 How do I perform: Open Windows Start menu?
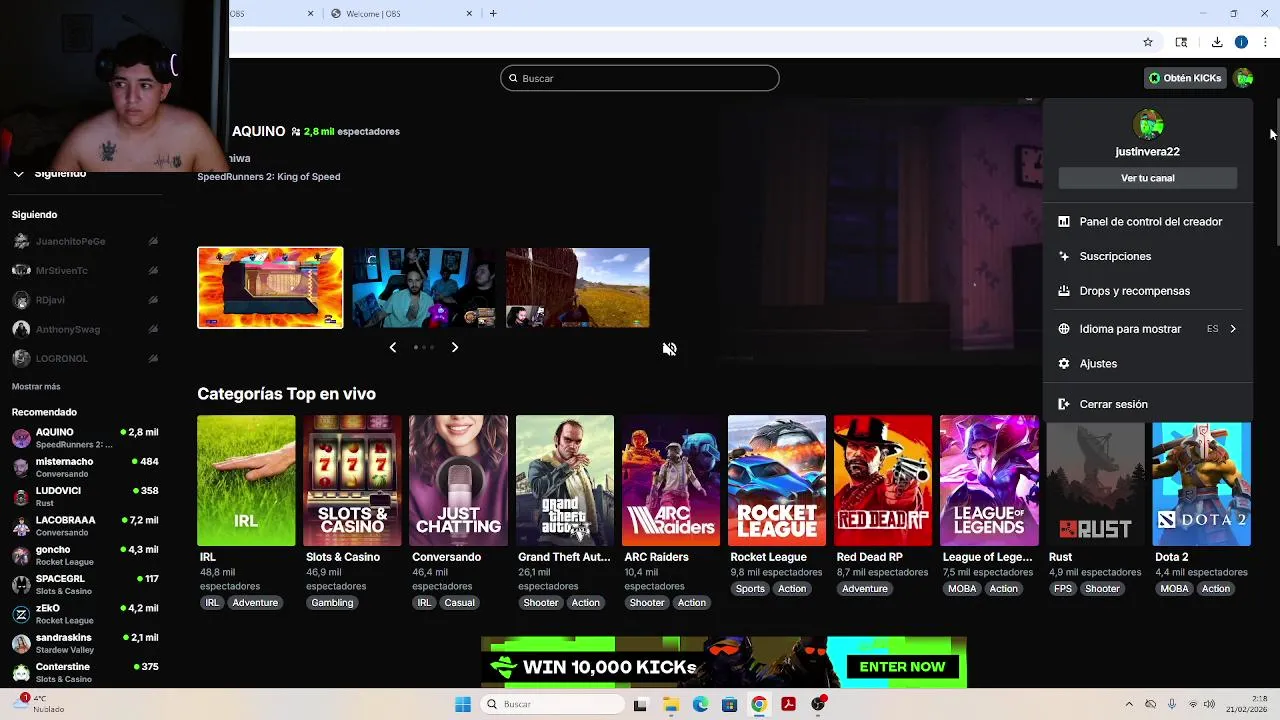tap(463, 704)
